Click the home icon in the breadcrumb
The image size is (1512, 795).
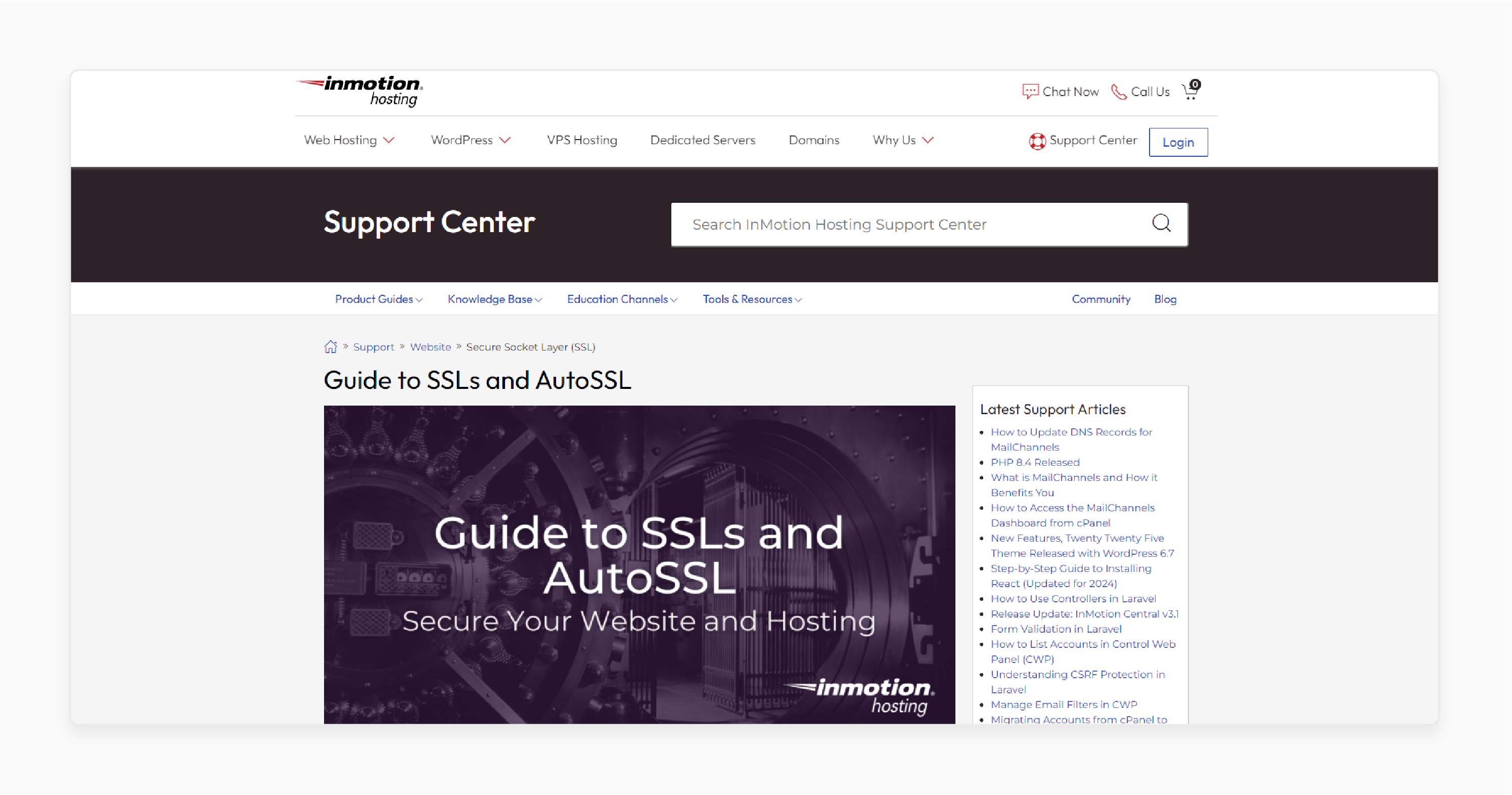point(331,346)
